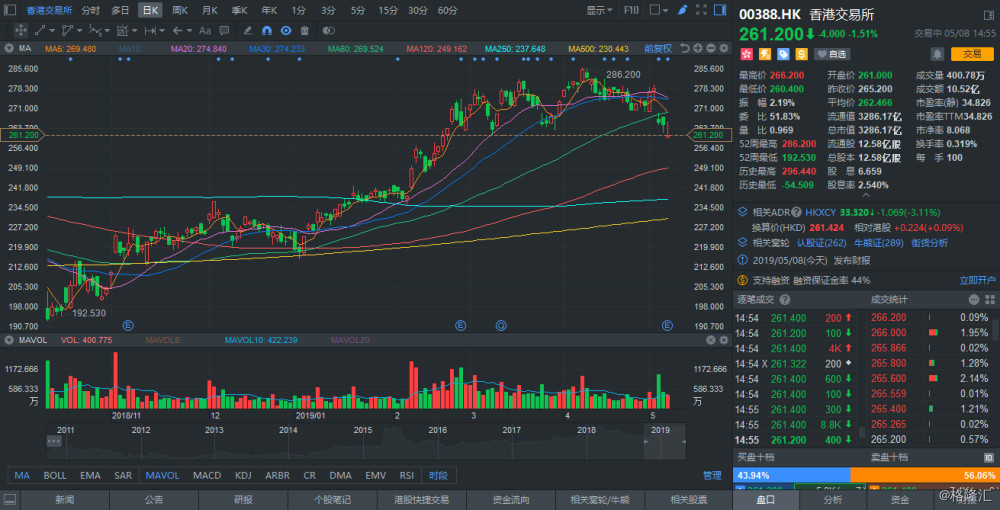This screenshot has width=1000, height=510.
Task: Click the blue brush drawing icon
Action: (x=682, y=10)
